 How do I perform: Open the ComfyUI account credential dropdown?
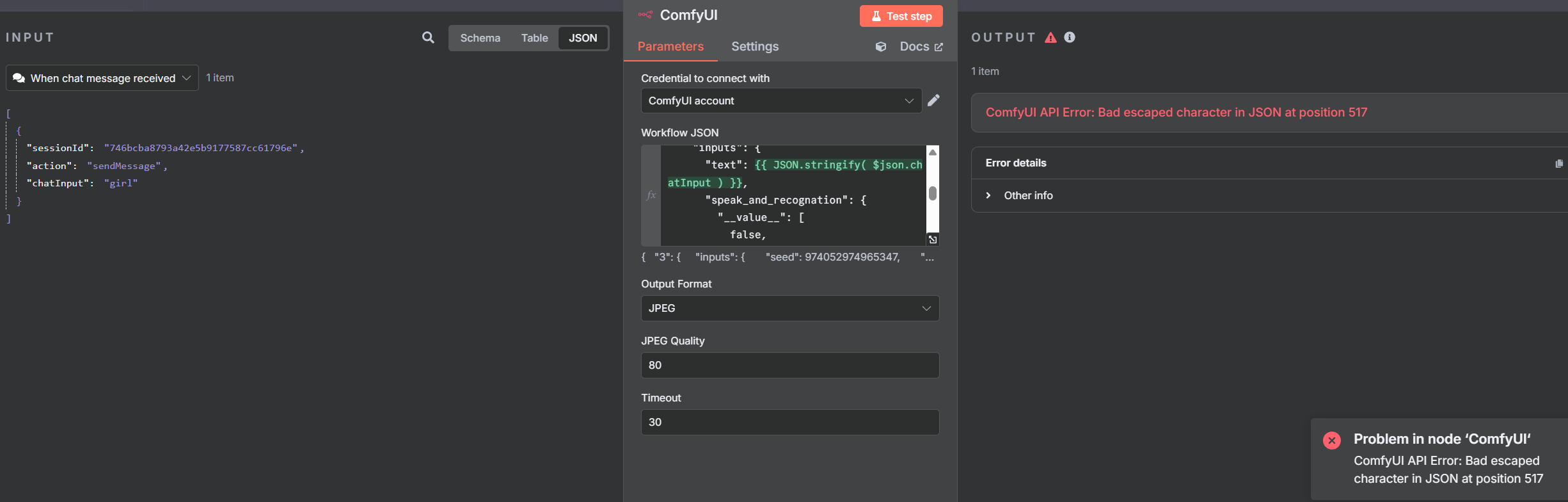[x=781, y=101]
